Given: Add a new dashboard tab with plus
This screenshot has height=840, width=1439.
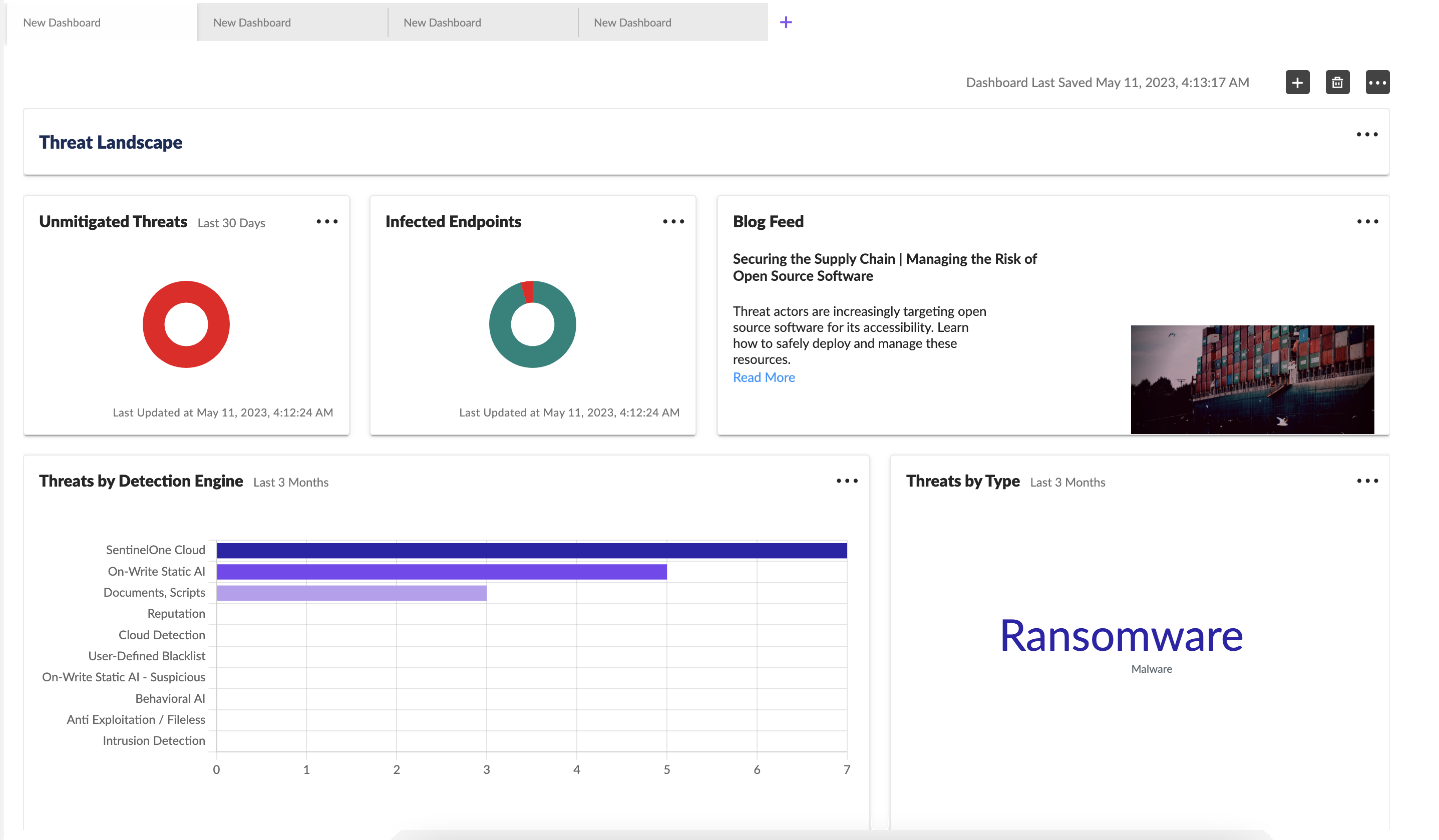Looking at the screenshot, I should click(786, 22).
